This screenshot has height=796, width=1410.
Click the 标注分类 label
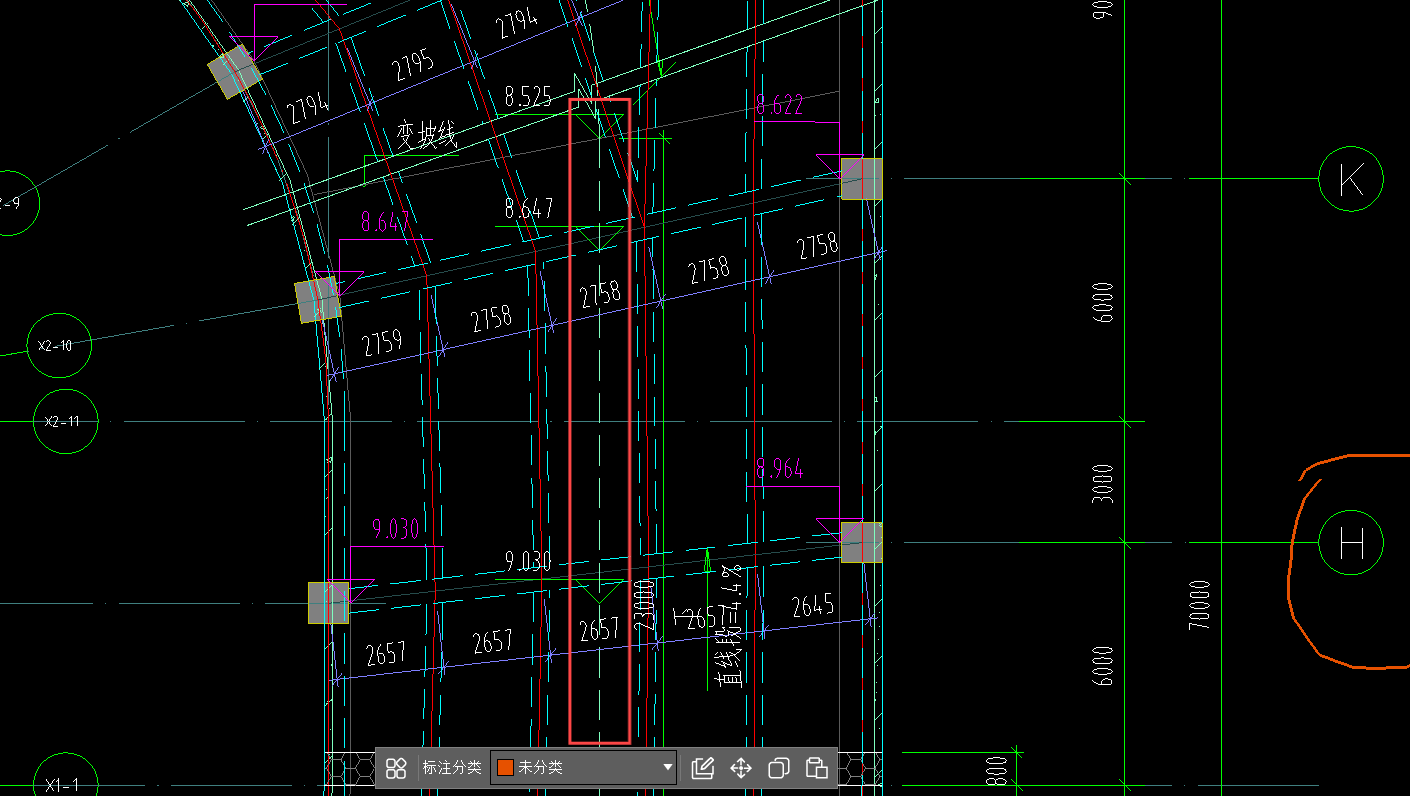click(x=452, y=768)
